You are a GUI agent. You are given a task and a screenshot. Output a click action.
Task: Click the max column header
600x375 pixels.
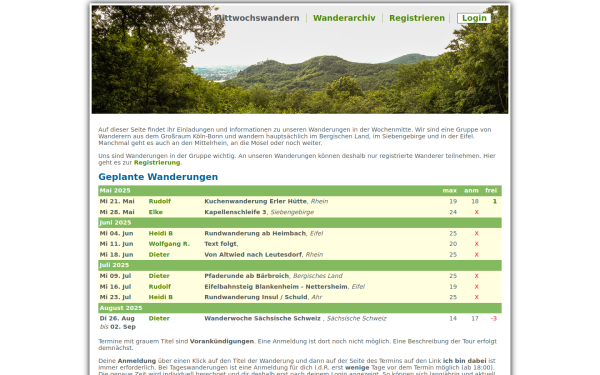tap(450, 191)
